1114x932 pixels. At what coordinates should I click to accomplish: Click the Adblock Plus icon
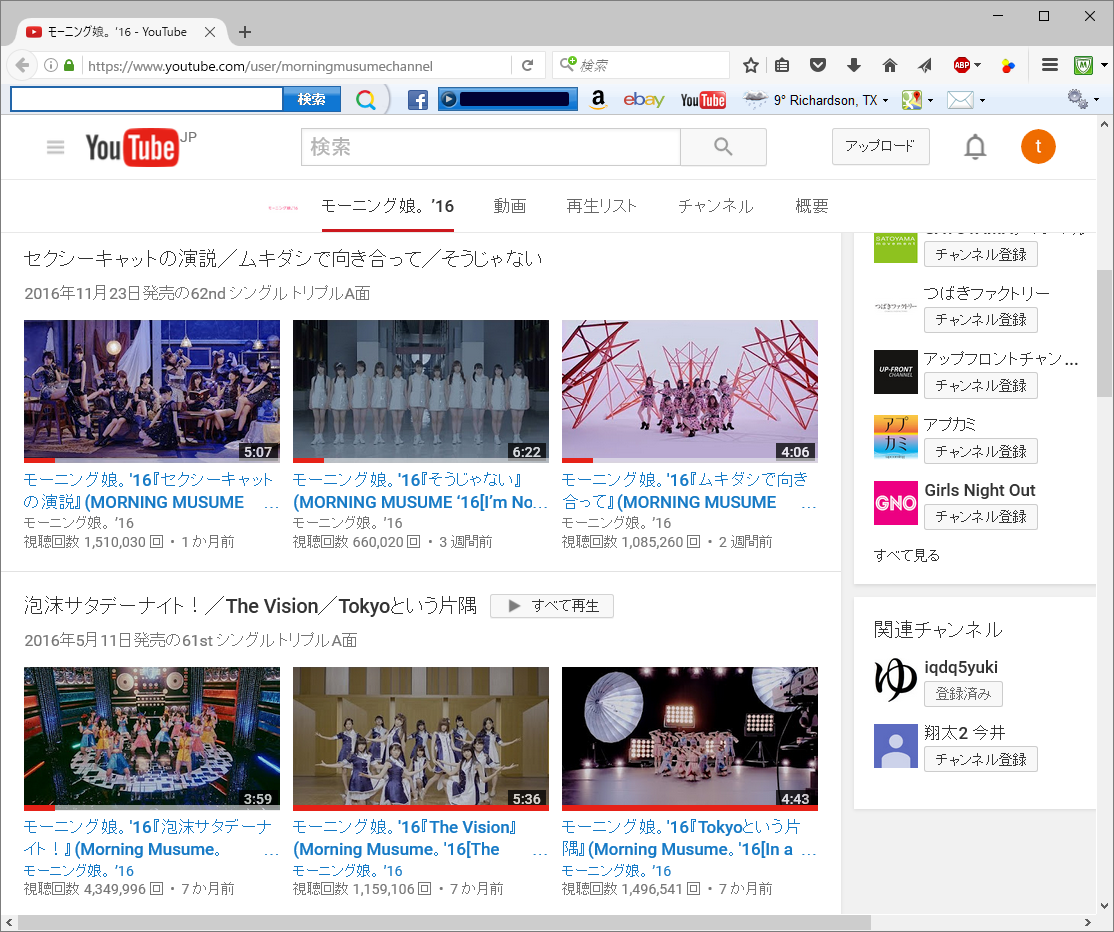click(x=961, y=65)
